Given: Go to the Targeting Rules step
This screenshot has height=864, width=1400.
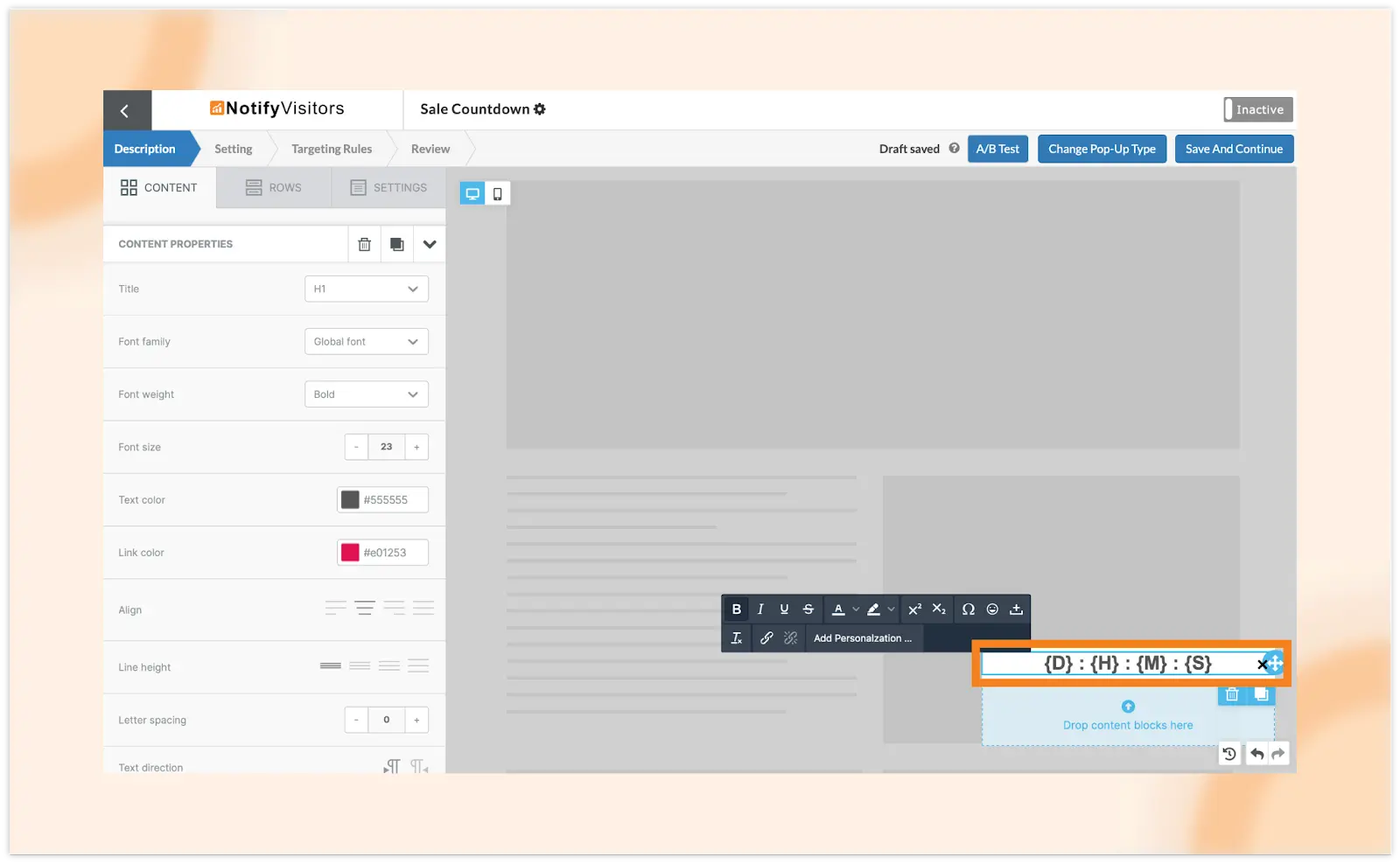Looking at the screenshot, I should pos(332,149).
